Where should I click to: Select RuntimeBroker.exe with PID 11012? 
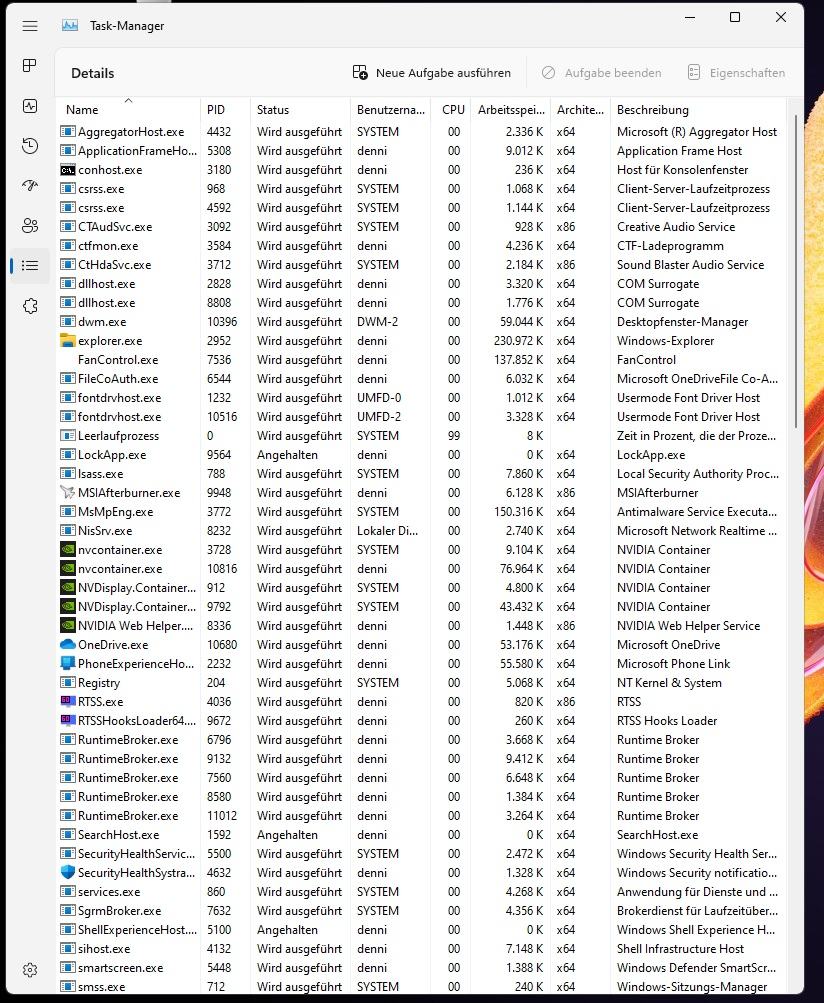pos(421,816)
